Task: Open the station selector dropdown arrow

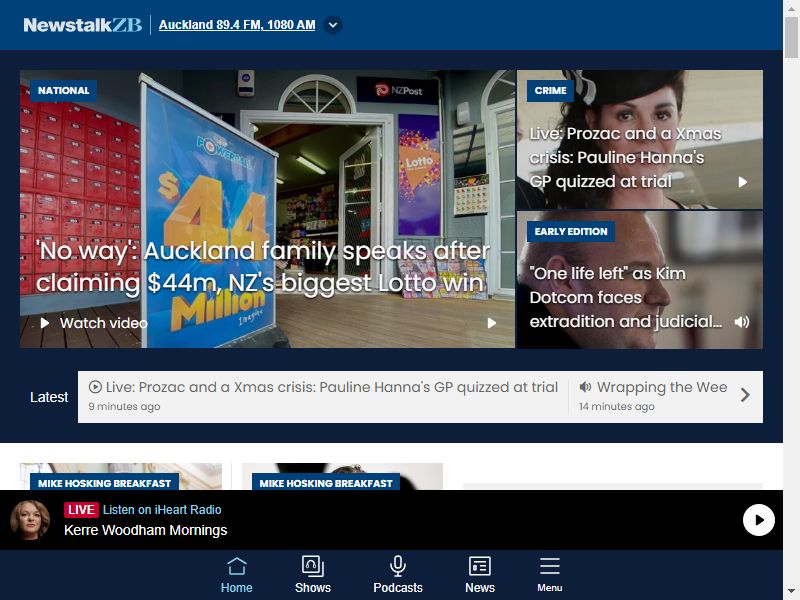Action: (333, 25)
